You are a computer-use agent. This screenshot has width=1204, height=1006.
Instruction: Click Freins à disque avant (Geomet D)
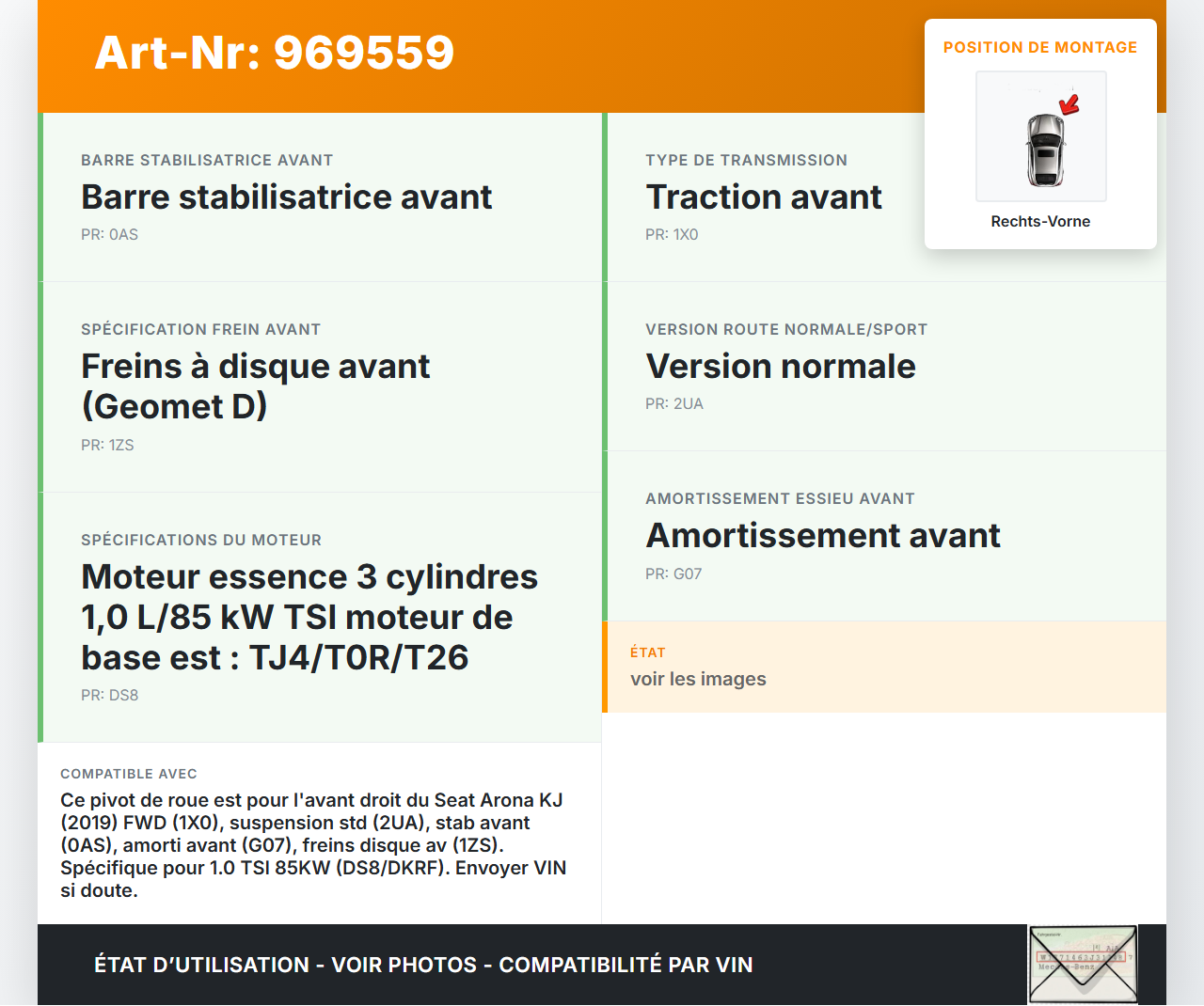(x=255, y=385)
